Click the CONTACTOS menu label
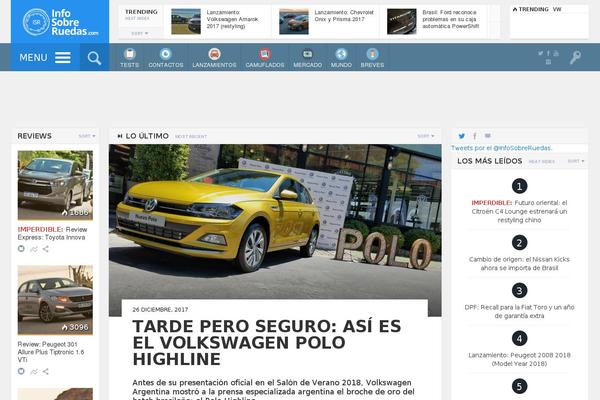600x400 pixels. click(x=166, y=65)
